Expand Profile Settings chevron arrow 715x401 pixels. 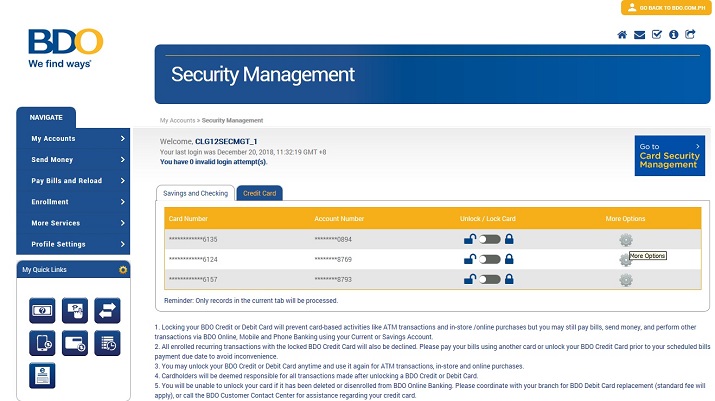123,244
